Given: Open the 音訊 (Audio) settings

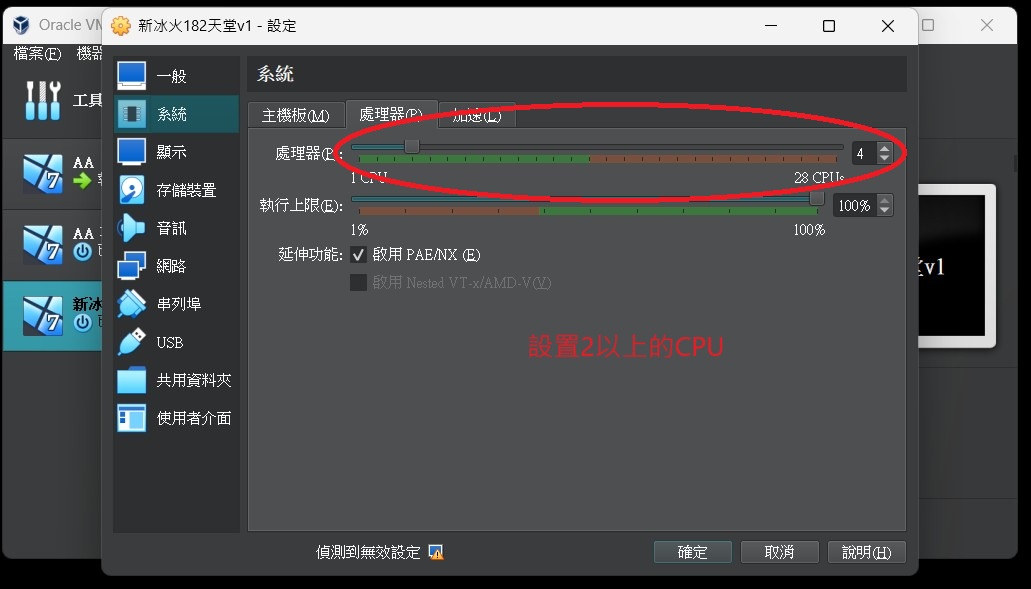Looking at the screenshot, I should (171, 228).
